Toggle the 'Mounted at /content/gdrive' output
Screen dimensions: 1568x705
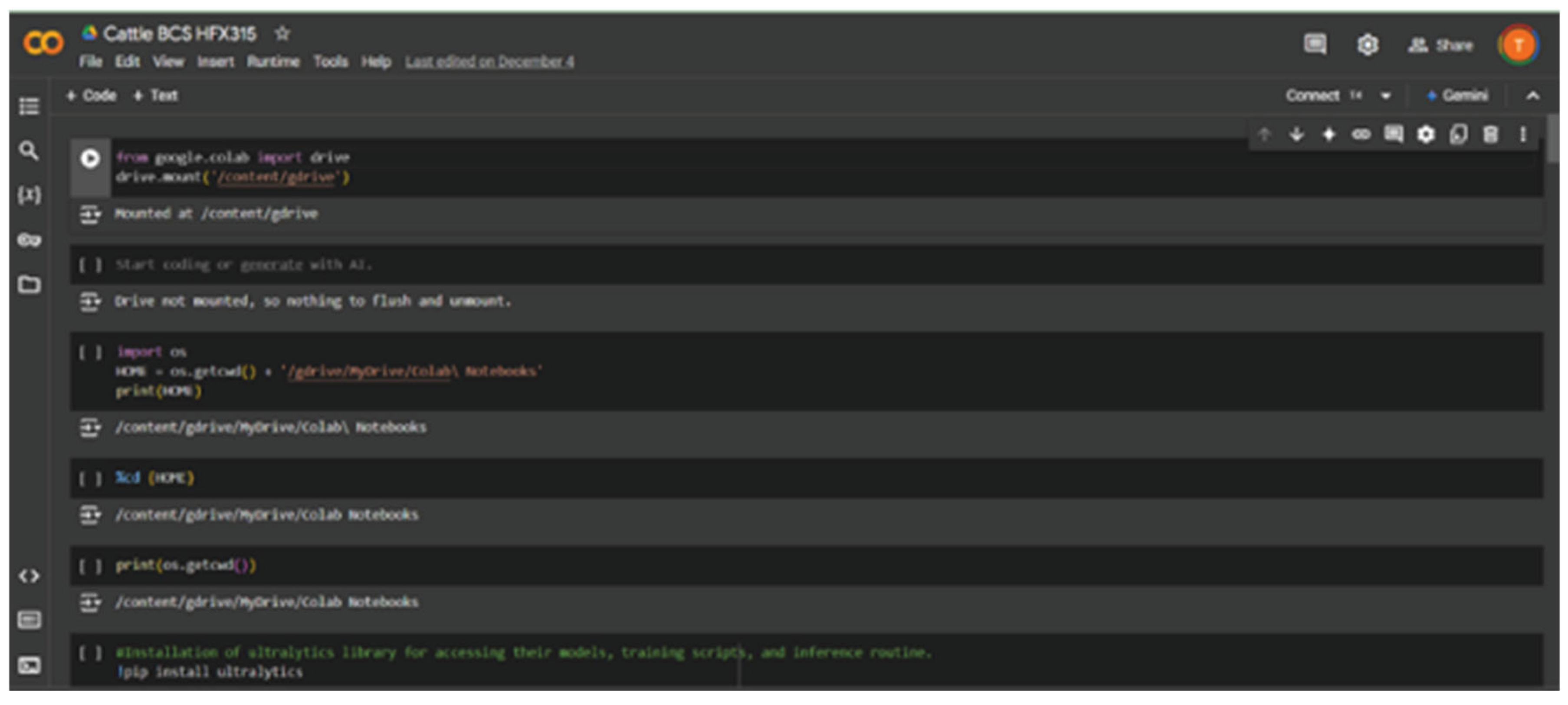pyautogui.click(x=89, y=214)
